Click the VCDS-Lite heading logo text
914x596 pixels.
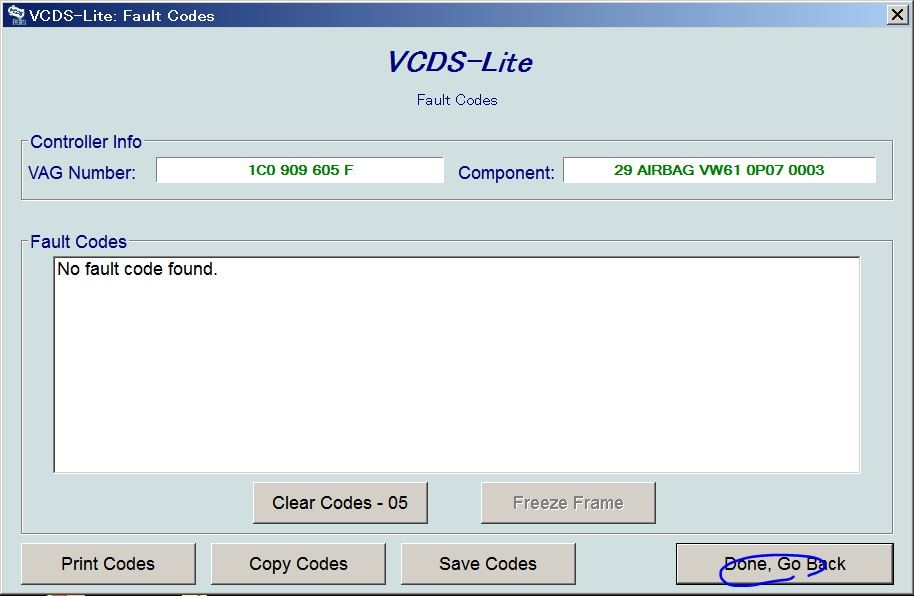pos(459,62)
